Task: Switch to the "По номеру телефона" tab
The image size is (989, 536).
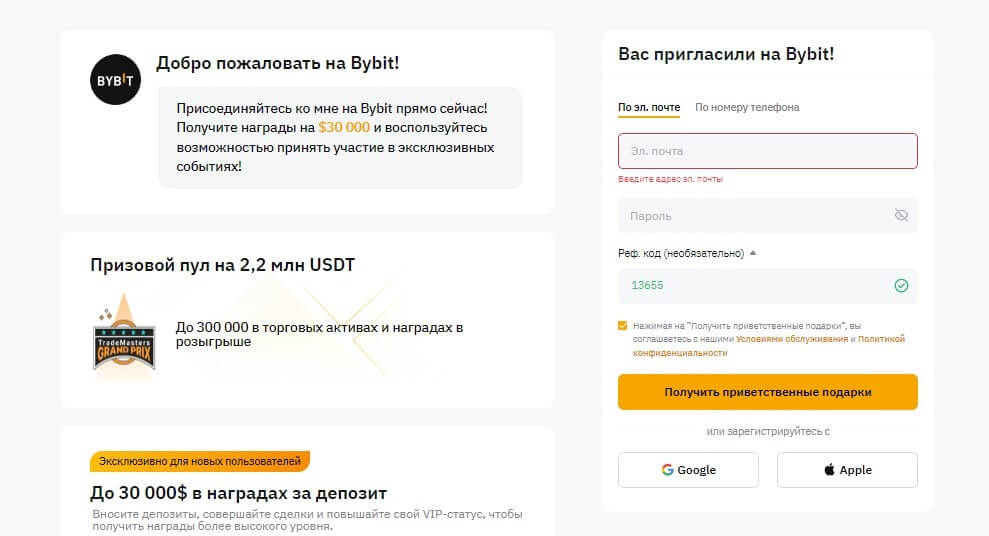Action: coord(747,108)
